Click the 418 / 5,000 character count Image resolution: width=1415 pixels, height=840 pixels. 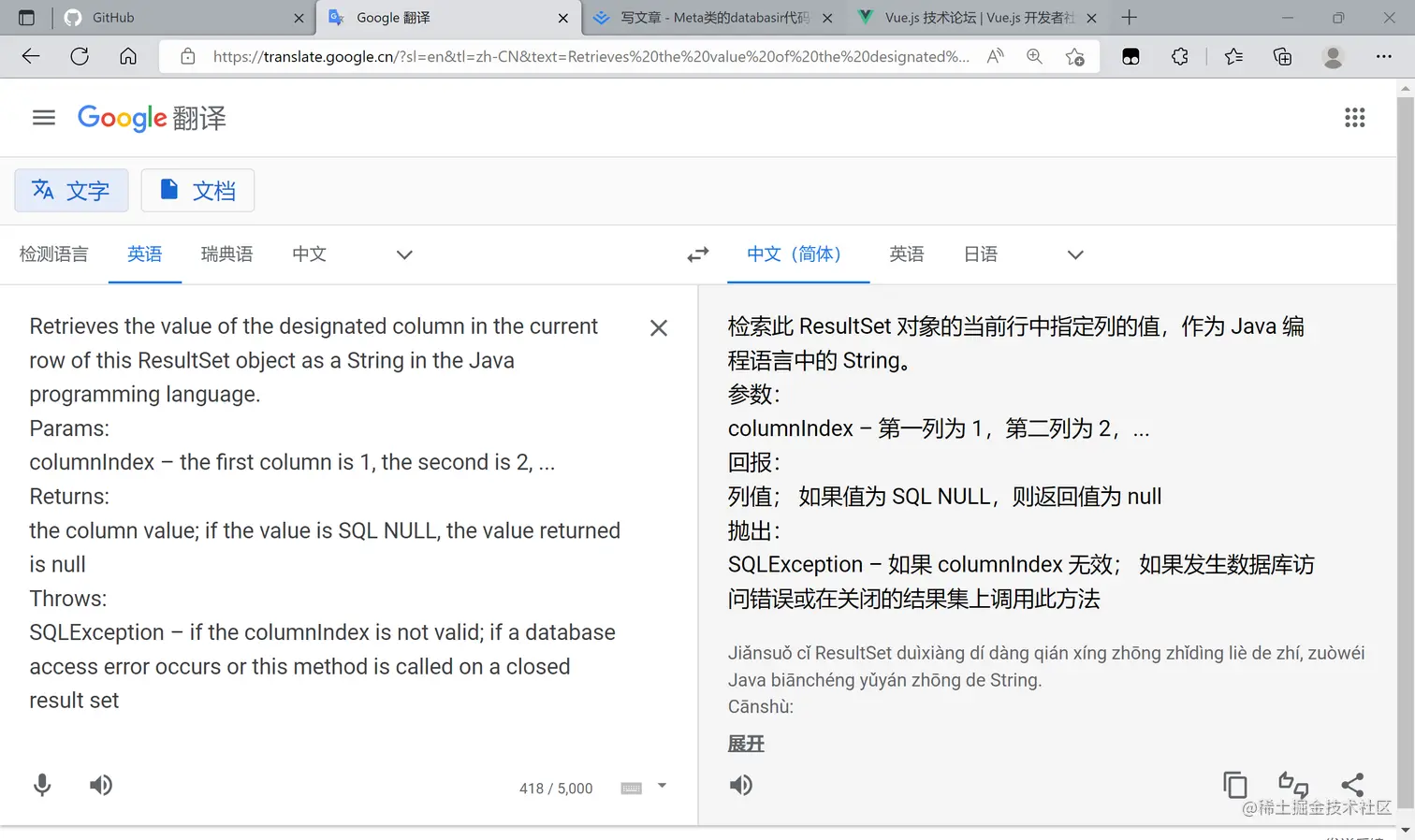pos(556,789)
